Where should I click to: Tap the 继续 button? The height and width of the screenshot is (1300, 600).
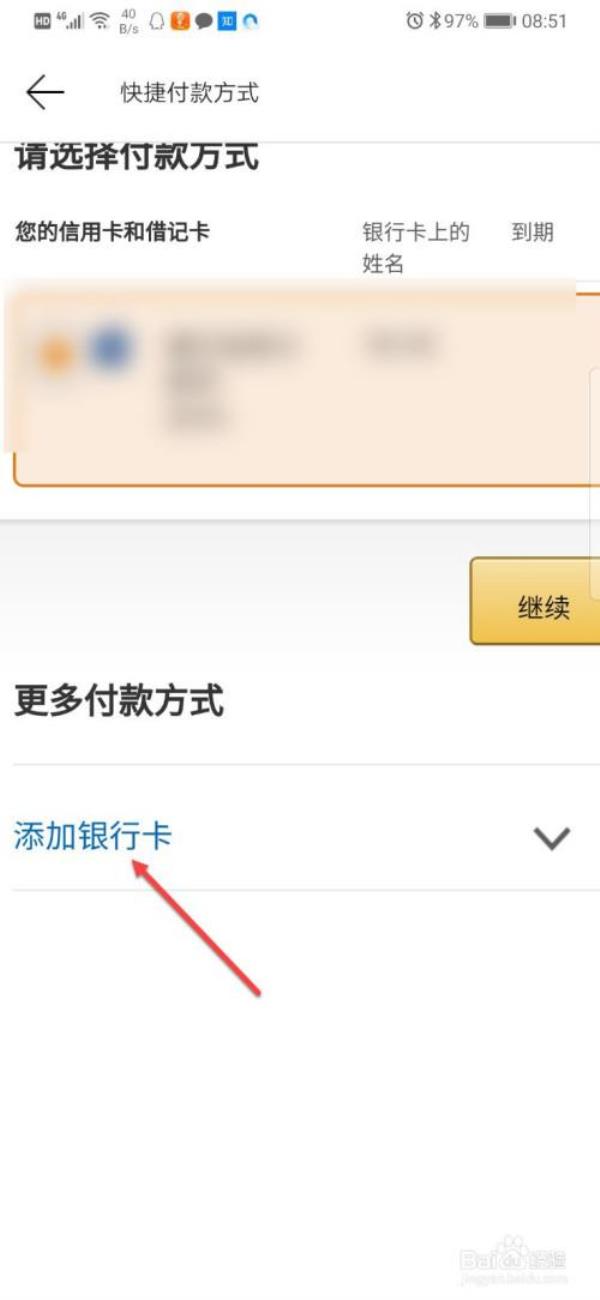(535, 601)
